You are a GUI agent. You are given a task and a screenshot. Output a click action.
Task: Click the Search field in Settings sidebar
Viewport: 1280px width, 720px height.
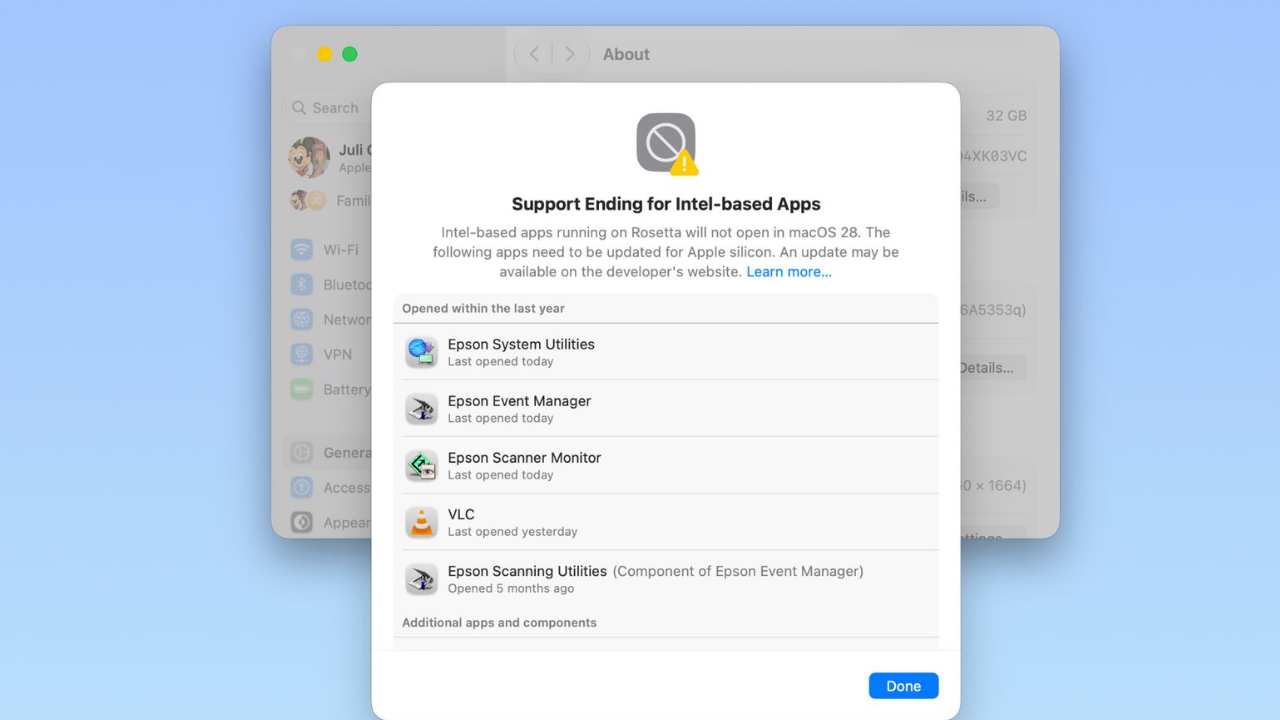[327, 108]
